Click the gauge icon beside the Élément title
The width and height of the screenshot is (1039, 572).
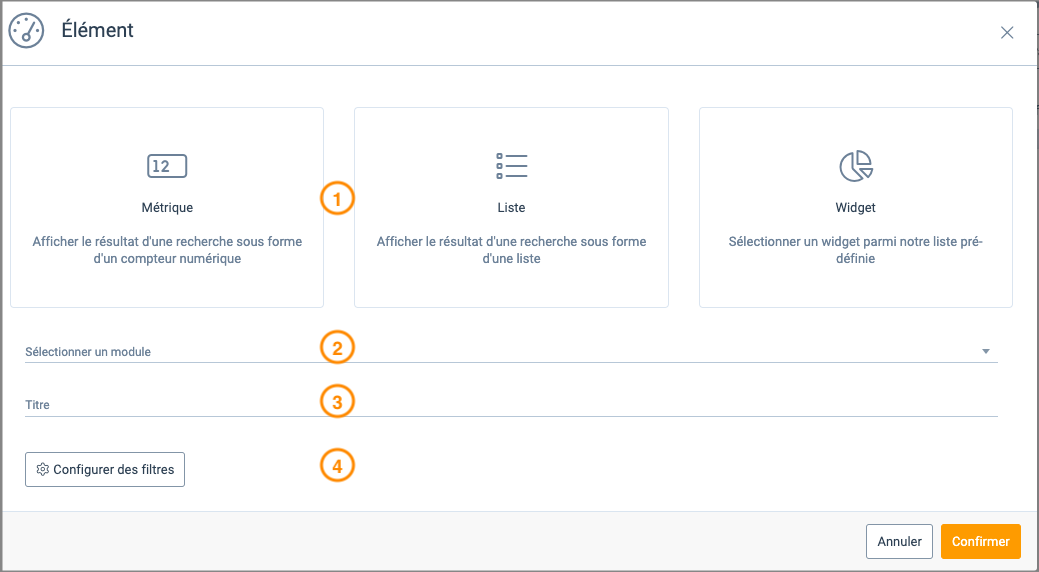[x=26, y=31]
